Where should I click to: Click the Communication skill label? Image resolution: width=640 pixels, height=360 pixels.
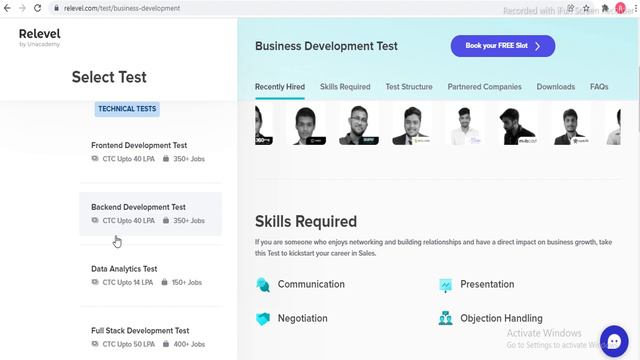click(311, 284)
